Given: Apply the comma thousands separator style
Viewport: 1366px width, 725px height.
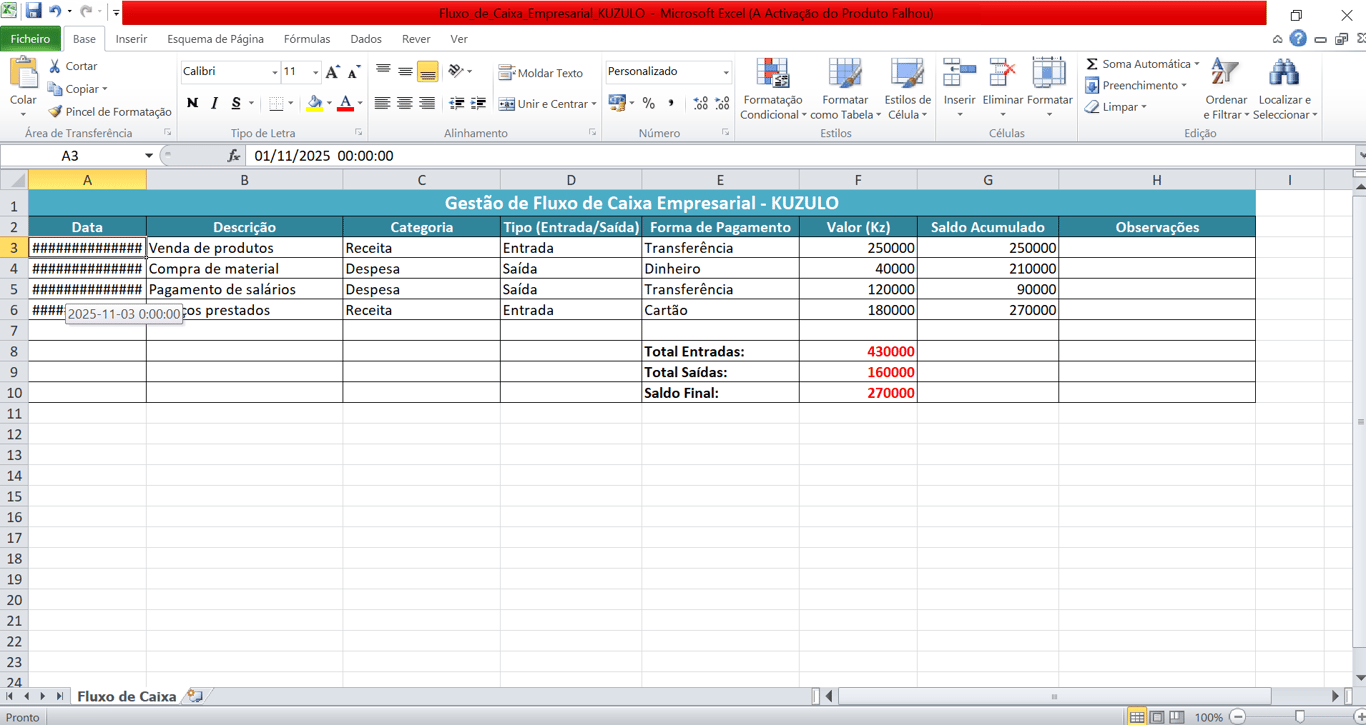Looking at the screenshot, I should tap(670, 103).
